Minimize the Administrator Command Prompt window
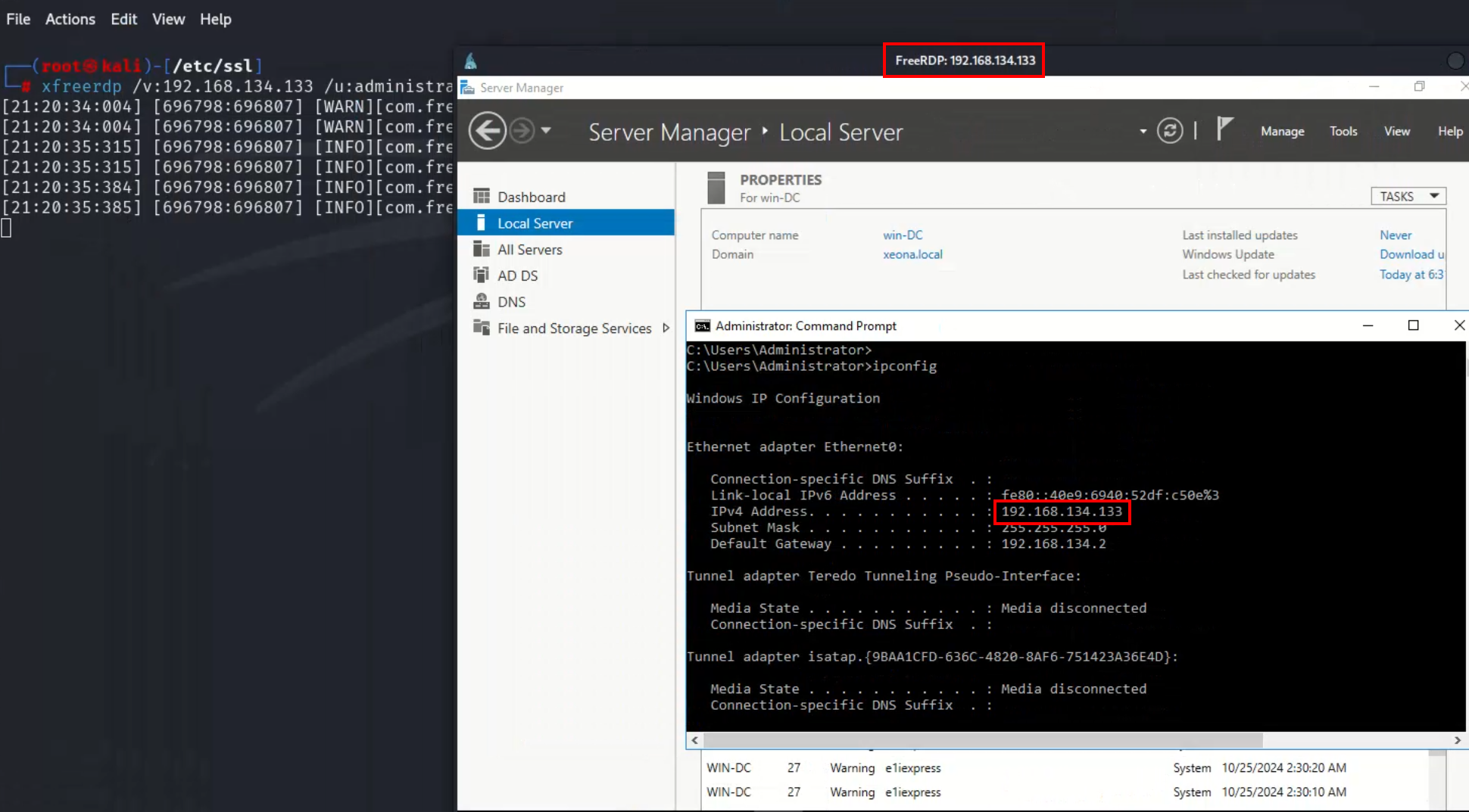 point(1368,325)
